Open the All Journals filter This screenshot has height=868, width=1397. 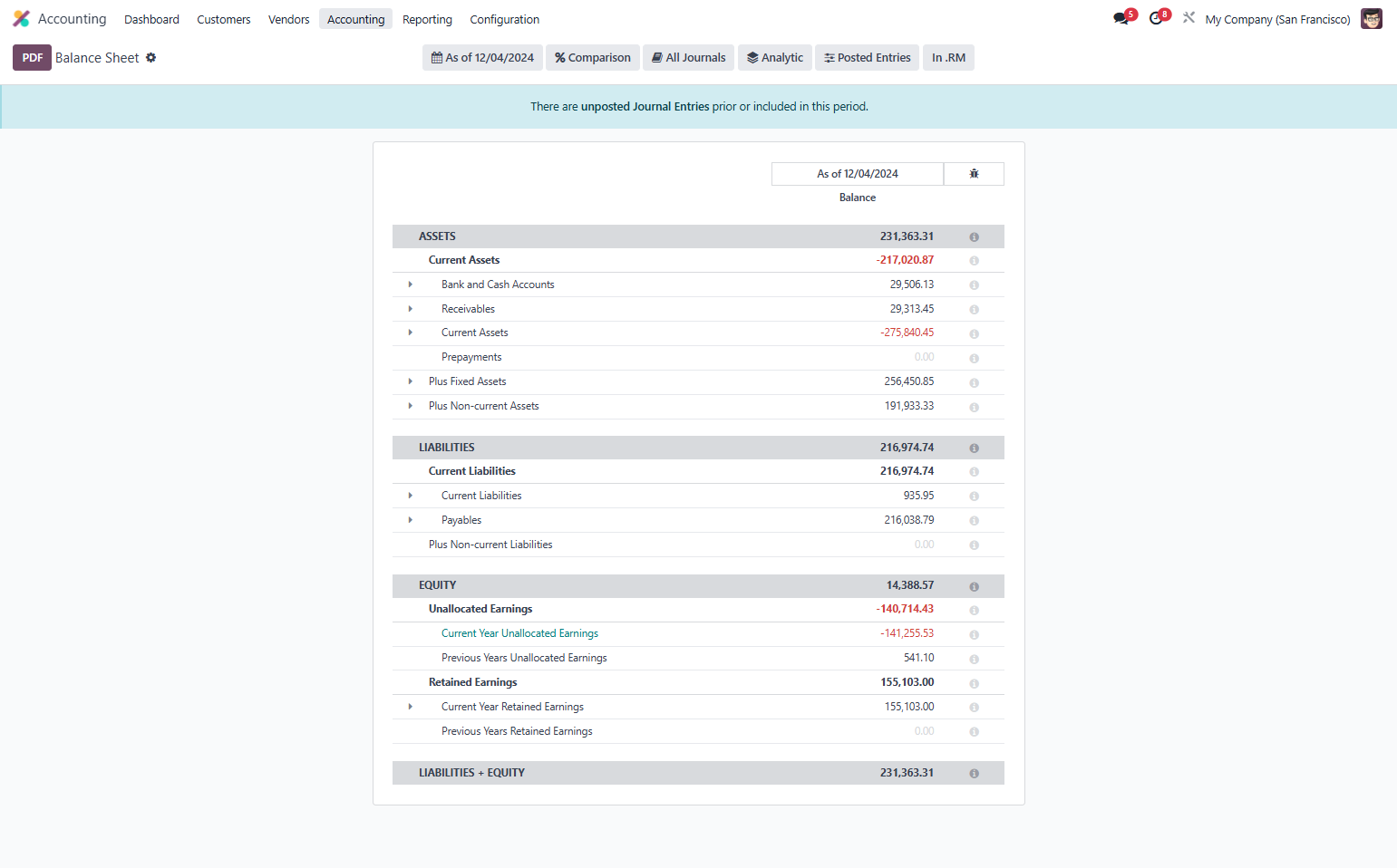[x=689, y=57]
